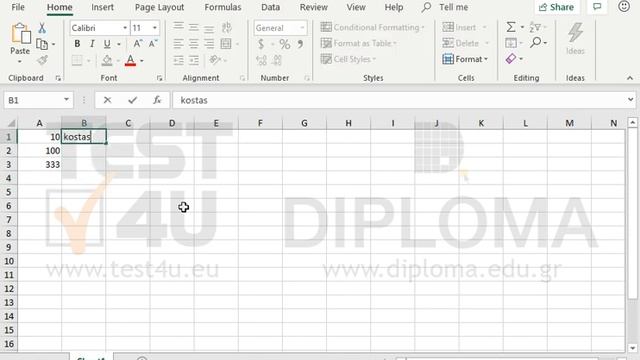Screen dimensions: 640x360
Task: Align text right
Action: (x=209, y=44)
